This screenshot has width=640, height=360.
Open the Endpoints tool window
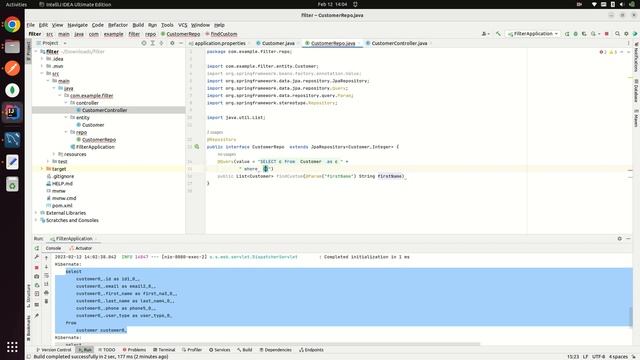tap(311, 350)
